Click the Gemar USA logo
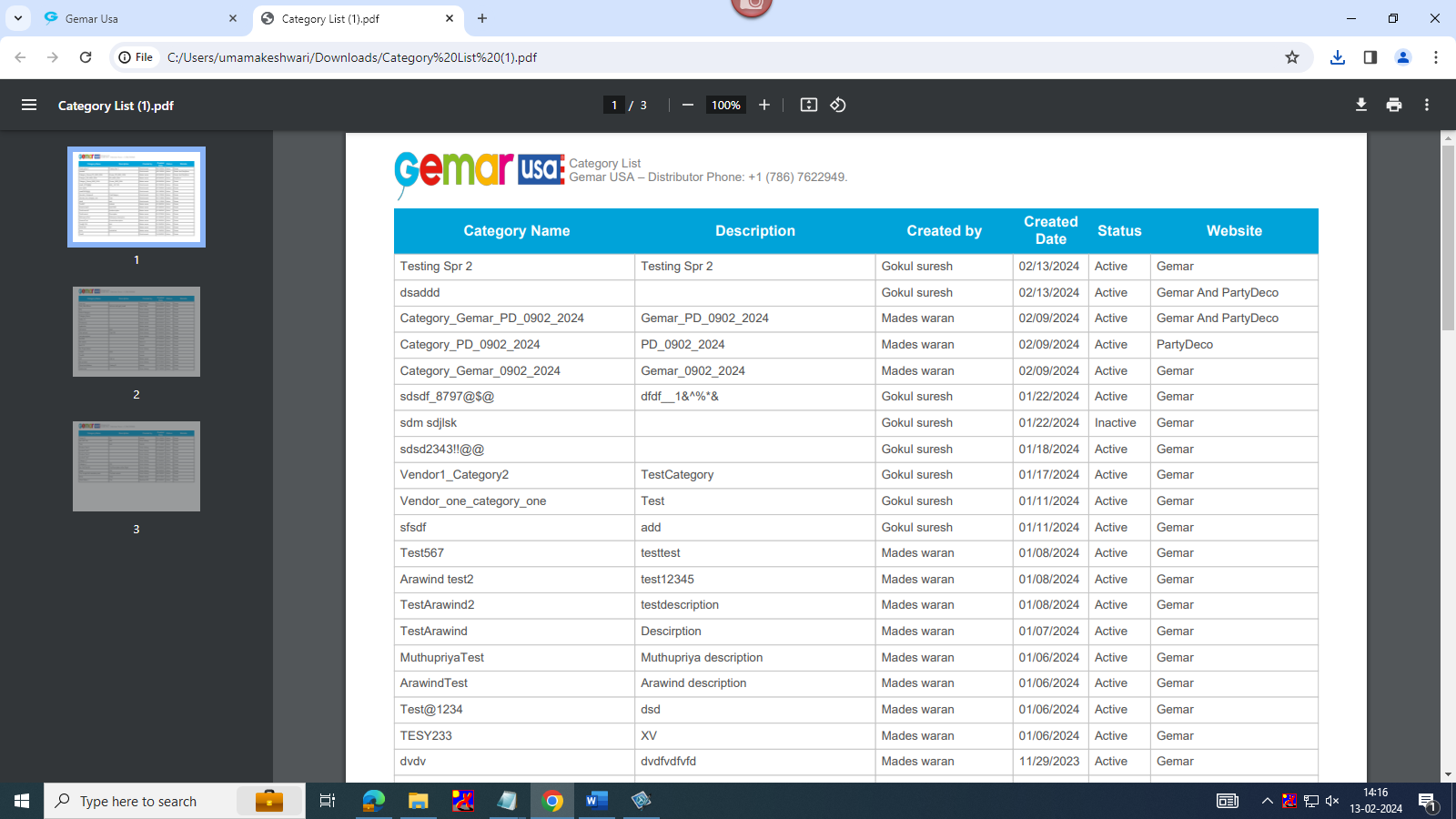Viewport: 1456px width, 819px height. (480, 174)
